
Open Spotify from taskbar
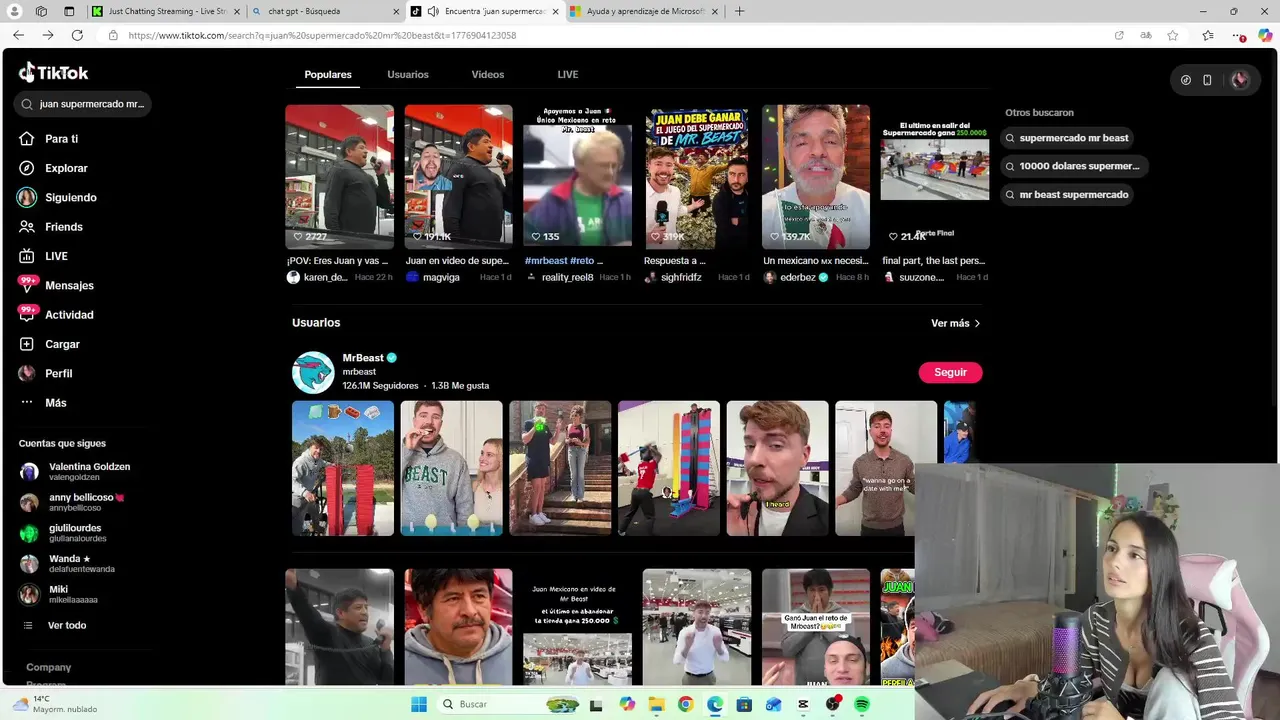862,704
